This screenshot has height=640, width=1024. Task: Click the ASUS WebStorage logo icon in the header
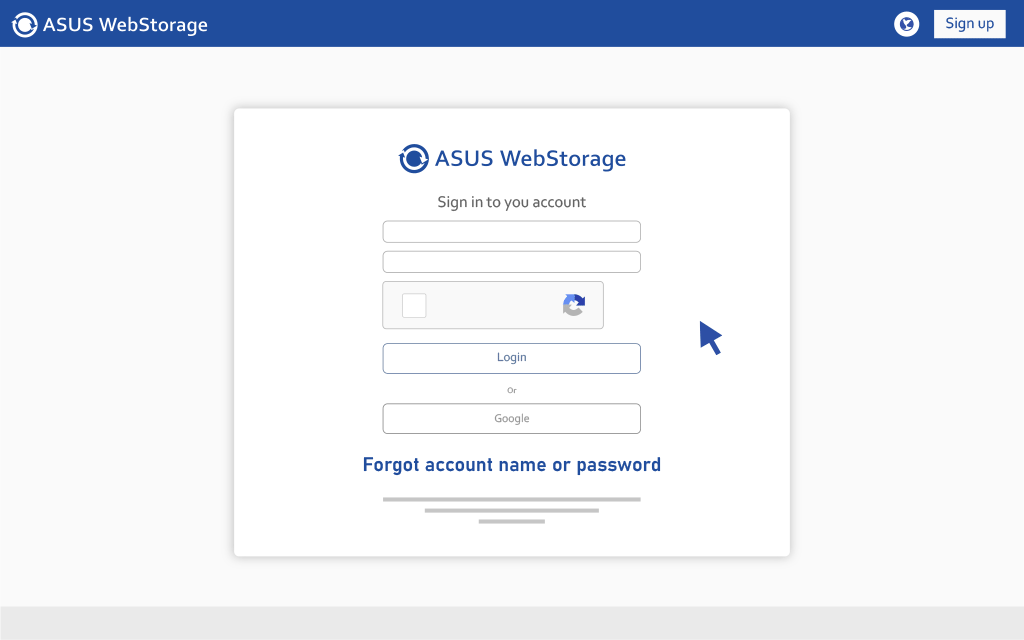24,24
